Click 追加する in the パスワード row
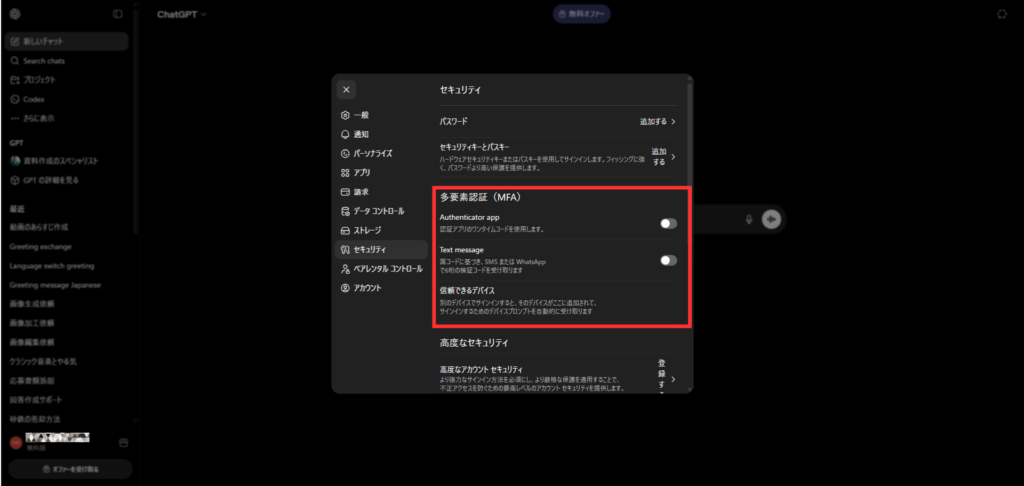 657,122
